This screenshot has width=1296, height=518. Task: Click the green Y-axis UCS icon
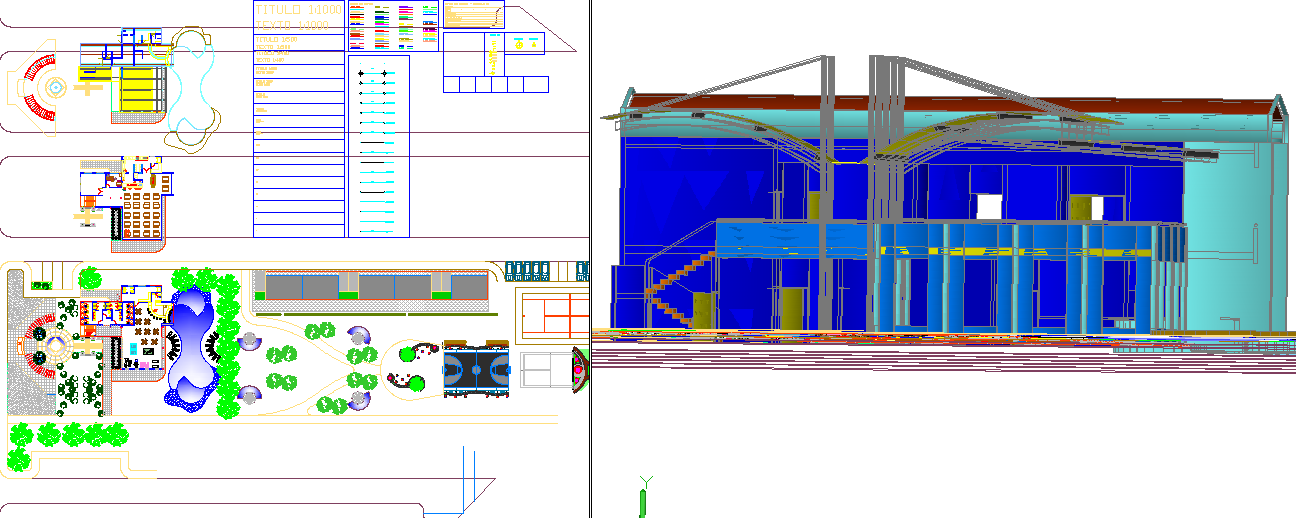pos(643,498)
